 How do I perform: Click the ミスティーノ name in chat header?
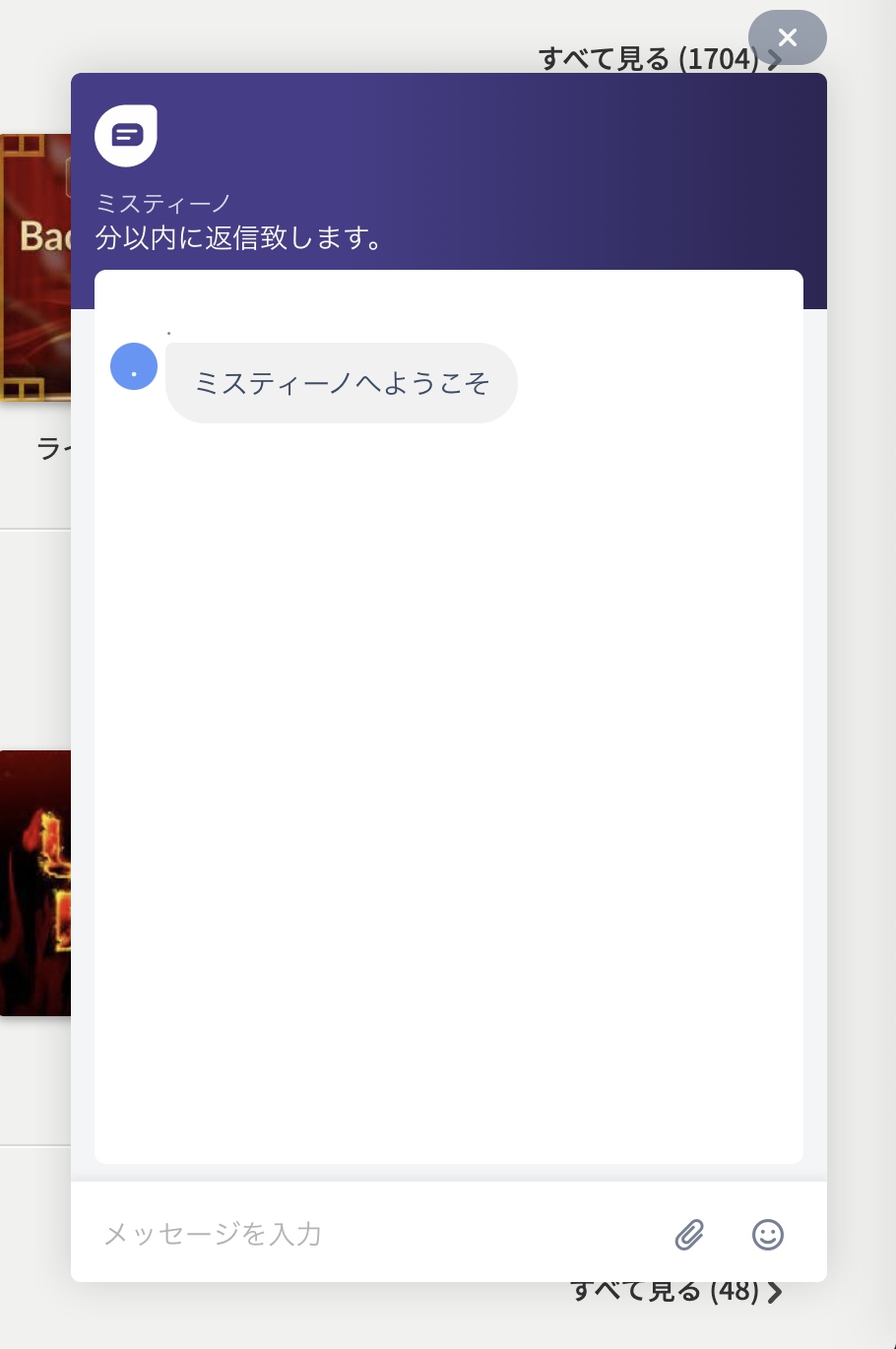point(163,204)
